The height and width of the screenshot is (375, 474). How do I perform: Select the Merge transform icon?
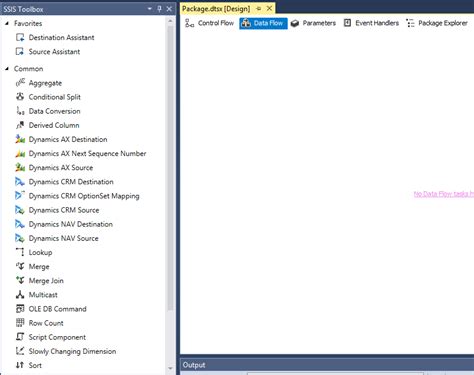[x=20, y=267]
